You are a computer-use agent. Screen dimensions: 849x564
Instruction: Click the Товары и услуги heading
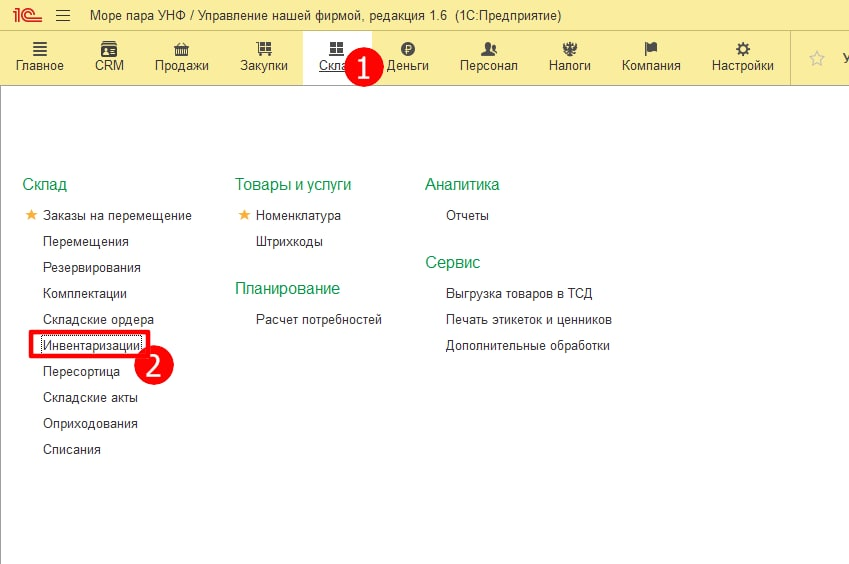tap(293, 185)
